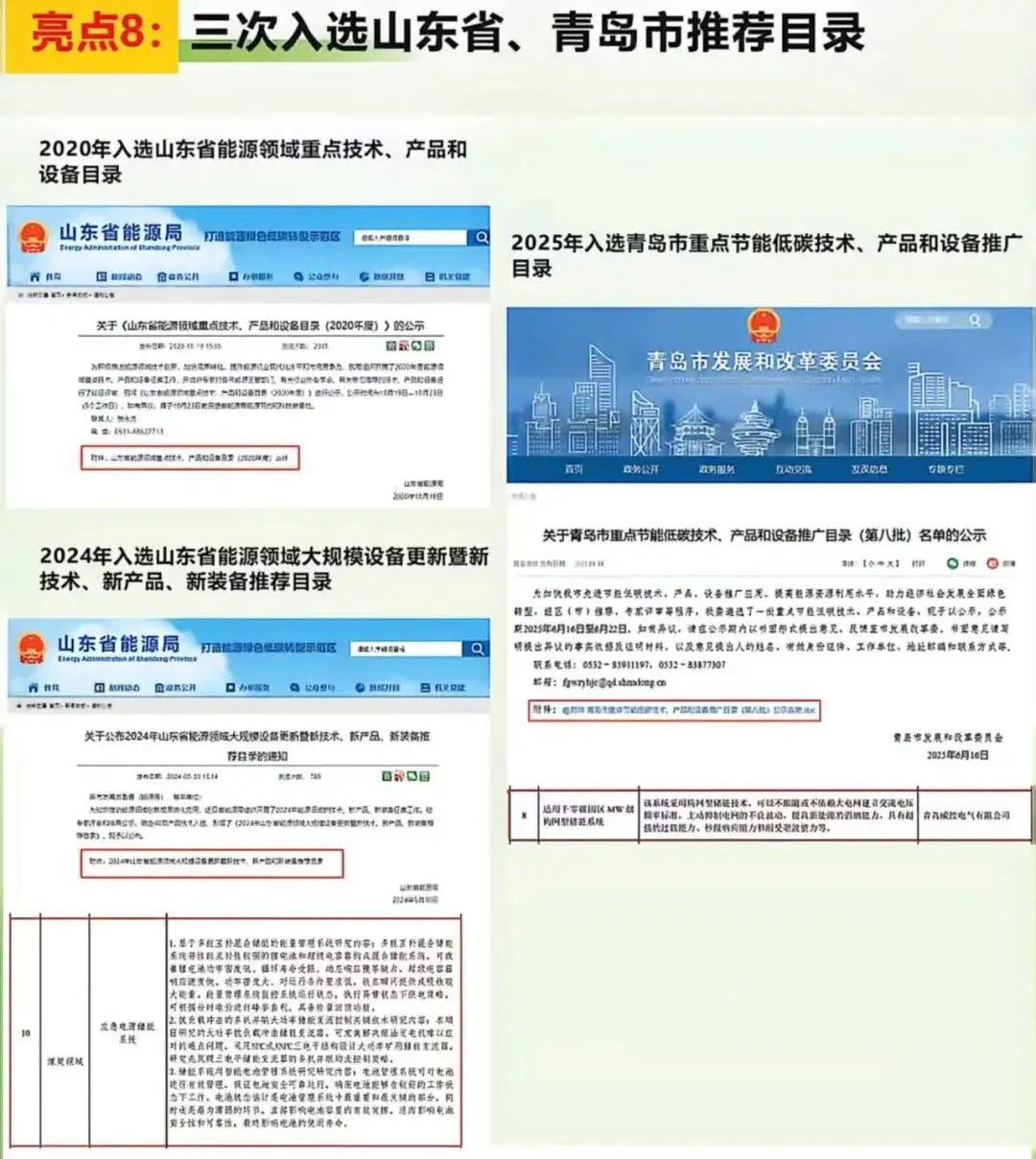Click the Qingdao notice title 关于青岛市重点节能低碳技术…名单的公示
Image resolution: width=1036 pixels, height=1159 pixels.
(x=764, y=535)
